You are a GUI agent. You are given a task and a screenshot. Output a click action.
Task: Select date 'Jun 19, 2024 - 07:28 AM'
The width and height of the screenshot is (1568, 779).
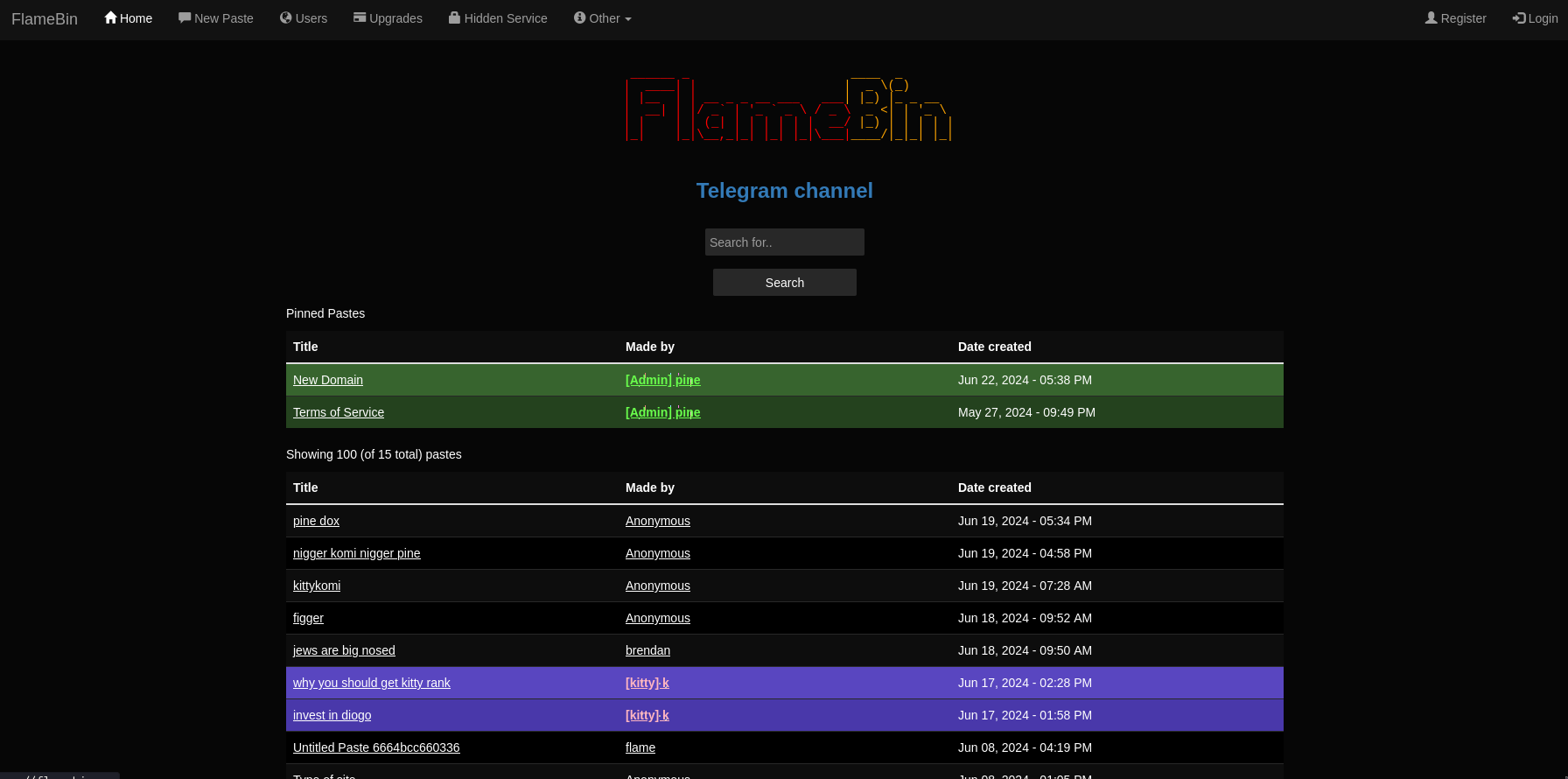1025,586
